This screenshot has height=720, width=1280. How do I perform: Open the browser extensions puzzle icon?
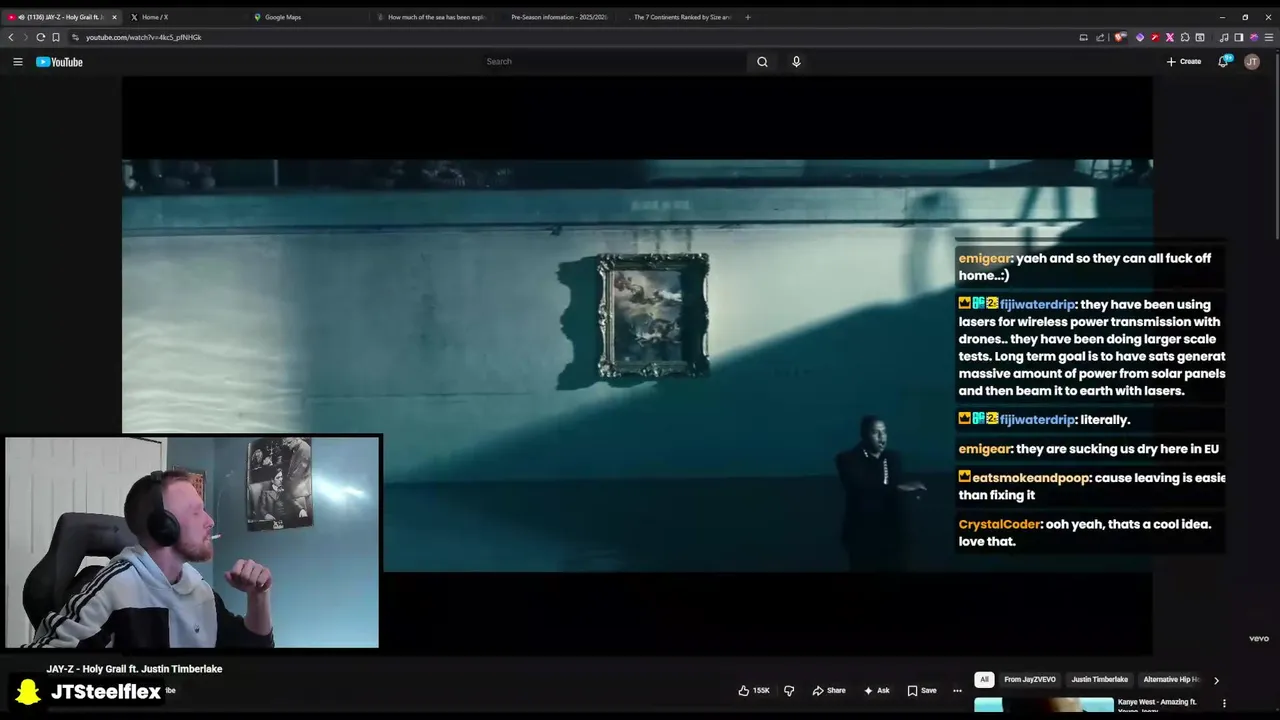coord(1185,37)
